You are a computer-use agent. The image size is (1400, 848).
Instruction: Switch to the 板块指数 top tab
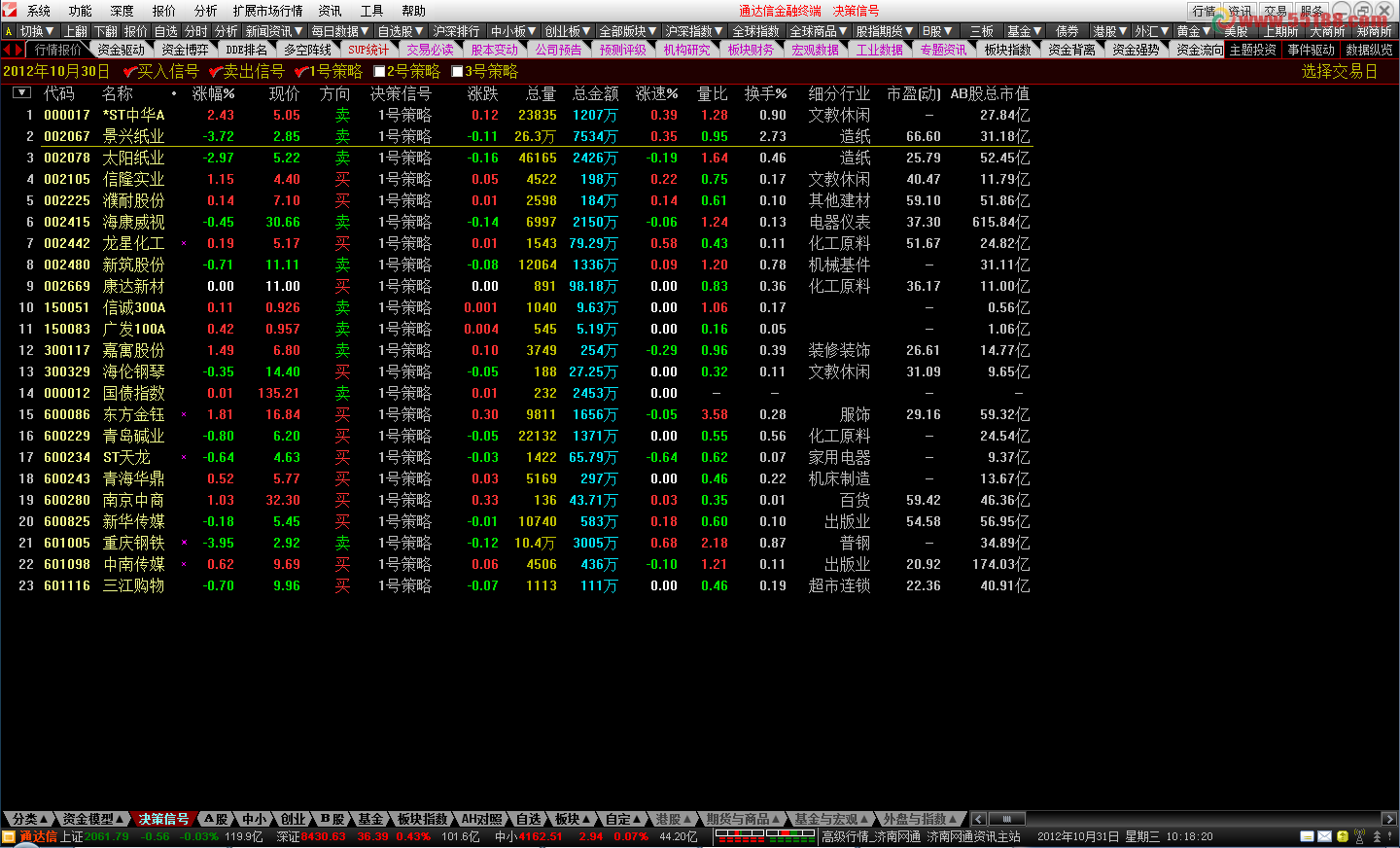1007,50
